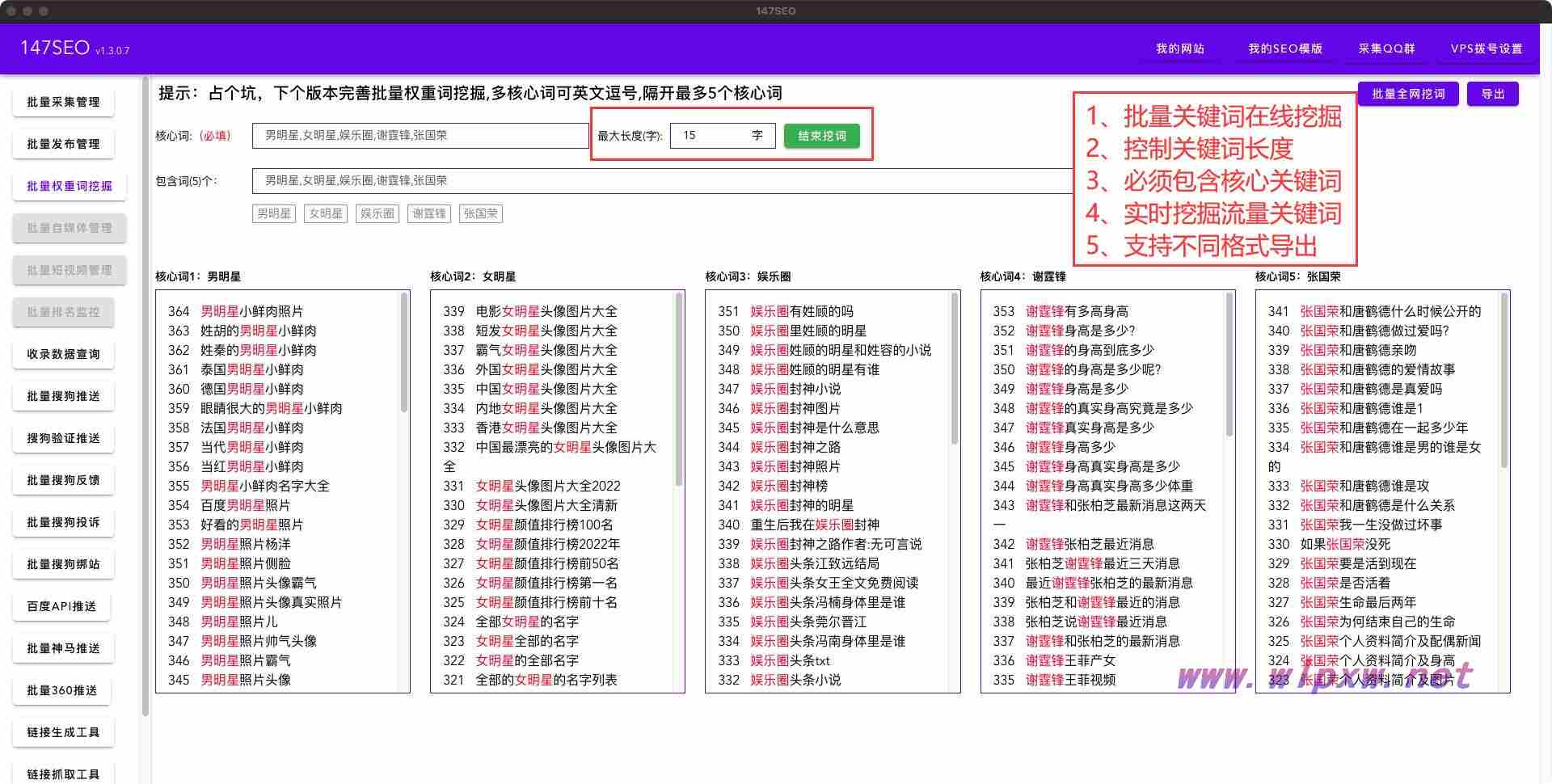Open 链接抓取工具 in the sidebar
Screen dimensions: 1552x784
pos(63,773)
